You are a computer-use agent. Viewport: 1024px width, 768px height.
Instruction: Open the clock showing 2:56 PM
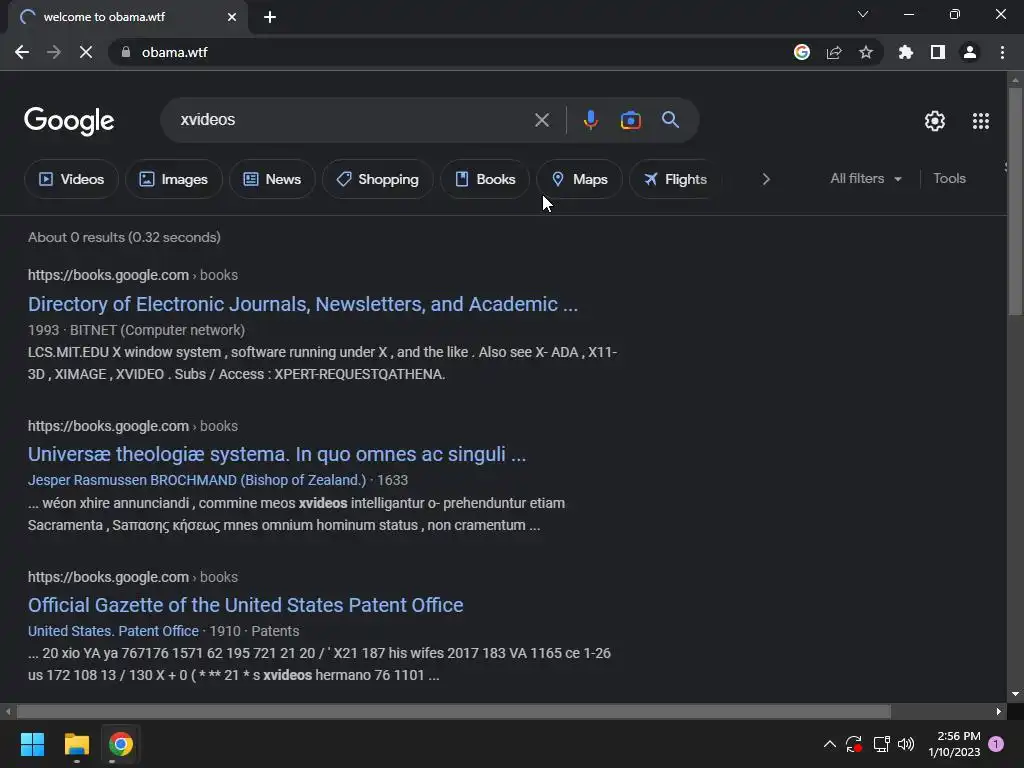(954, 744)
